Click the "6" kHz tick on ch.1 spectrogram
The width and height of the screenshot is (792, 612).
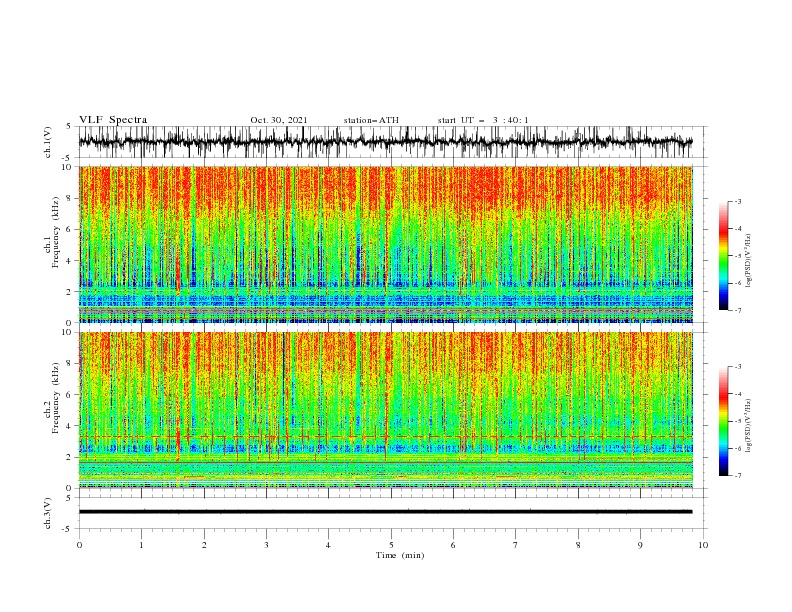69,229
